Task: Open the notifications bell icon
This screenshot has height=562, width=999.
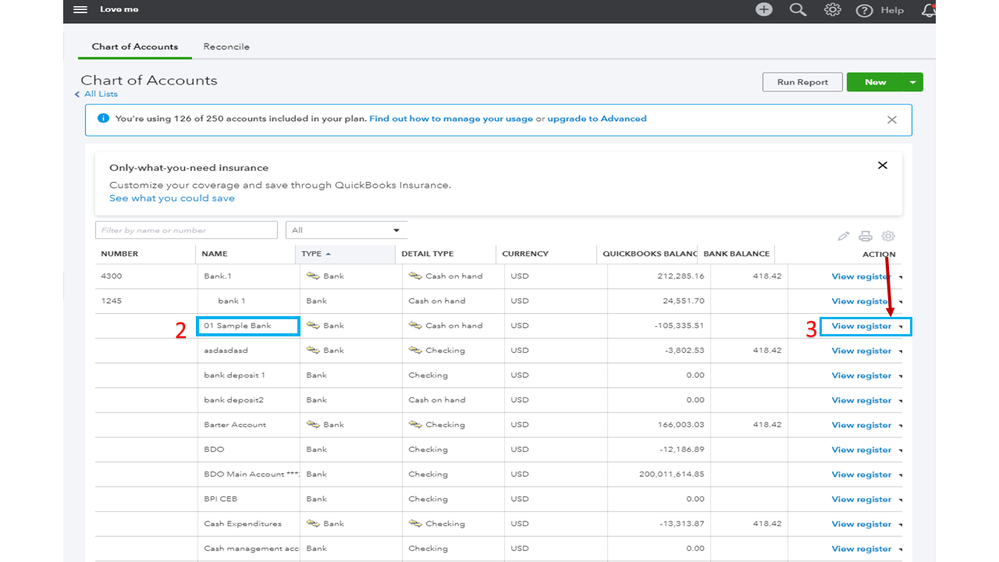Action: (x=928, y=10)
